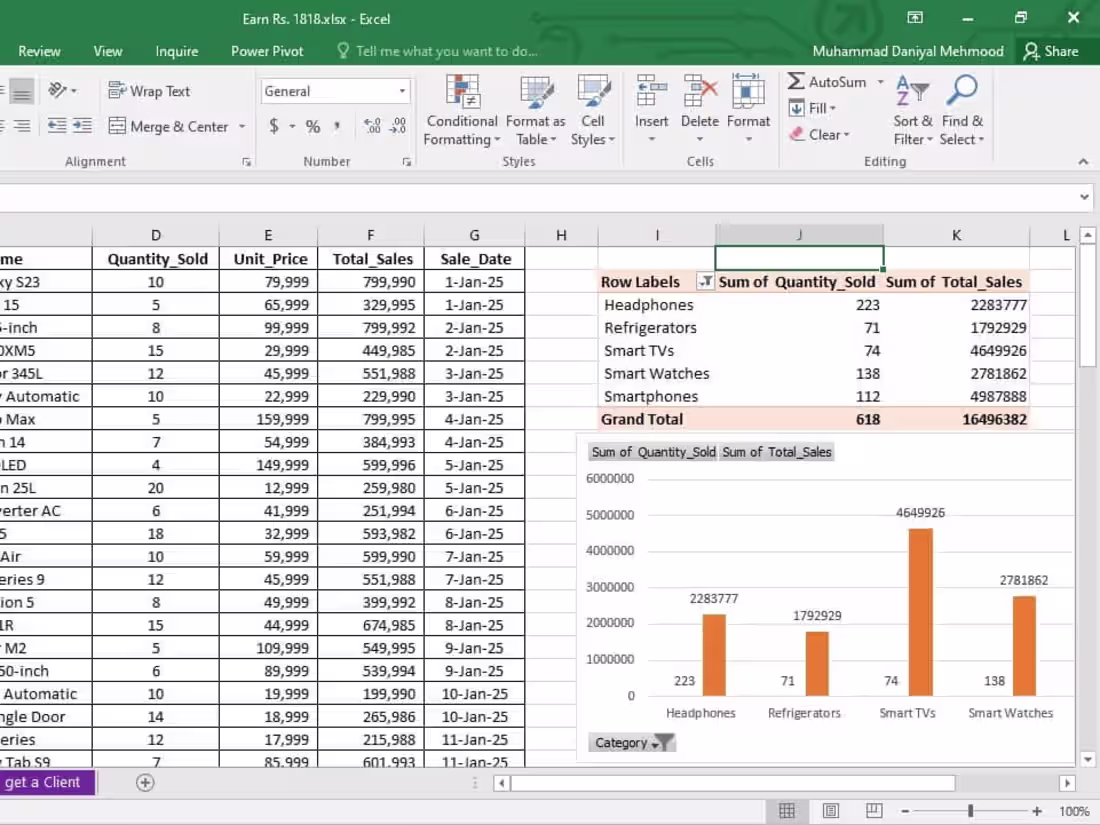This screenshot has width=1100, height=825.
Task: Select column D header
Action: [x=156, y=235]
